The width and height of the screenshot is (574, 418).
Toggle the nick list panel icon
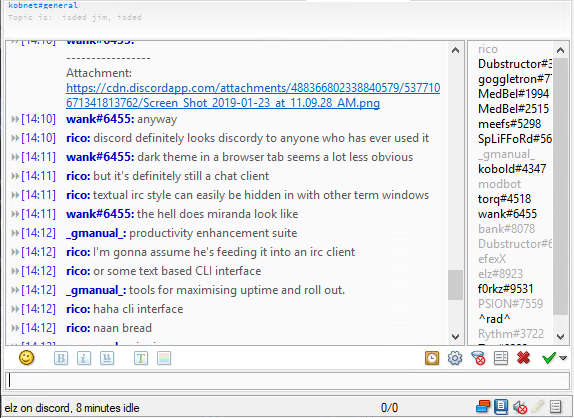pyautogui.click(x=500, y=358)
